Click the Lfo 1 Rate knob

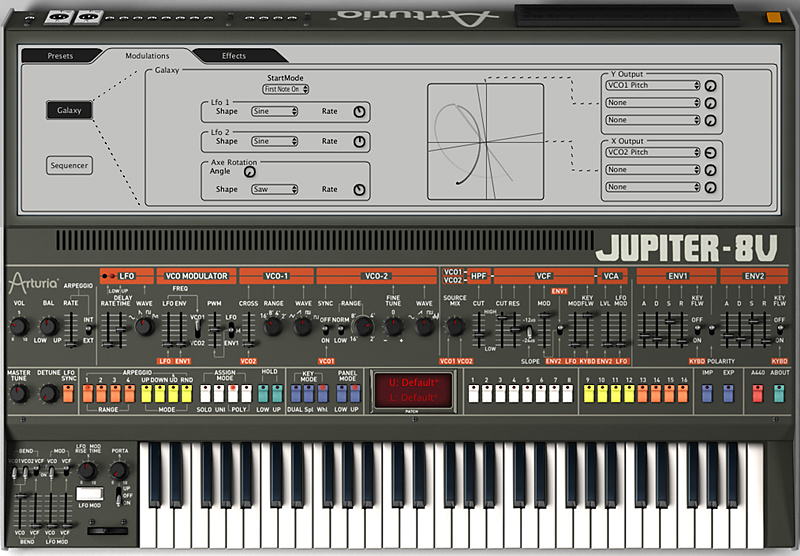pyautogui.click(x=359, y=112)
